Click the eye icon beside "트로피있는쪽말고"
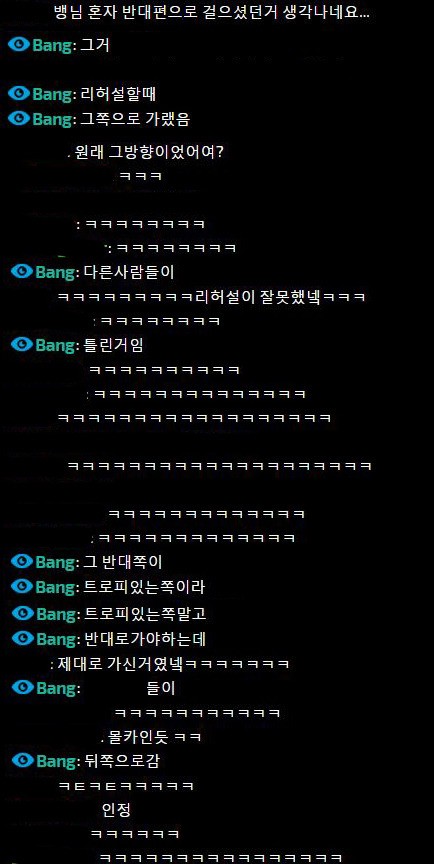 coord(22,612)
